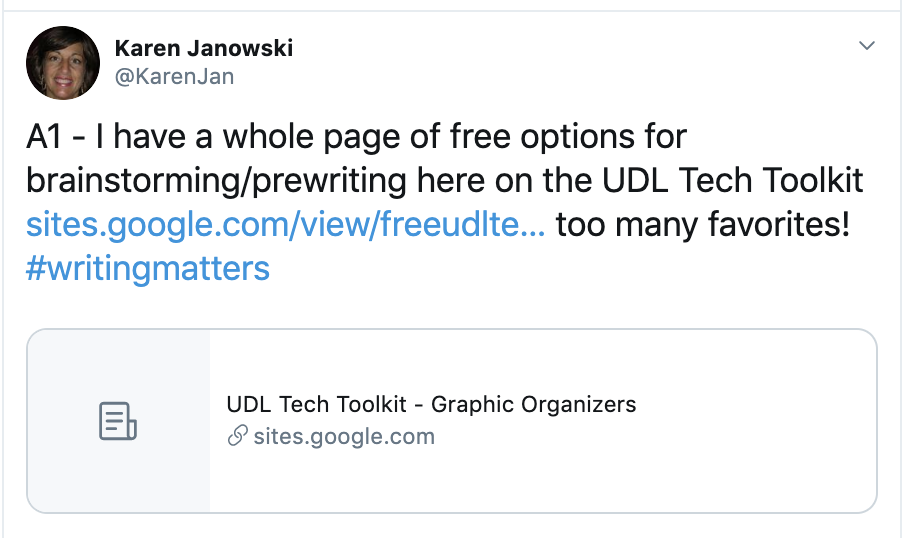
Task: Click the tweet line starting "A1 - I have"
Action: pyautogui.click(x=356, y=137)
